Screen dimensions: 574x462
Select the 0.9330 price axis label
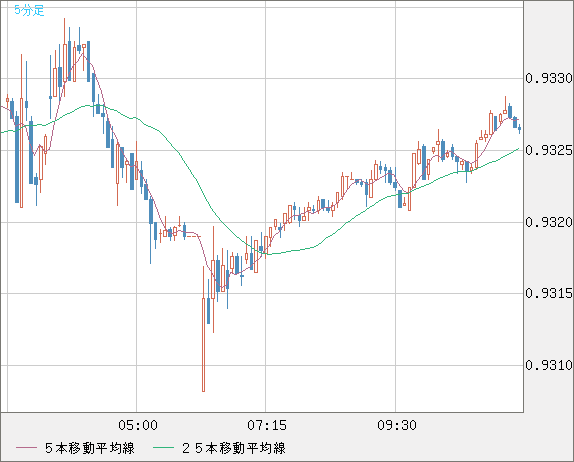point(549,78)
